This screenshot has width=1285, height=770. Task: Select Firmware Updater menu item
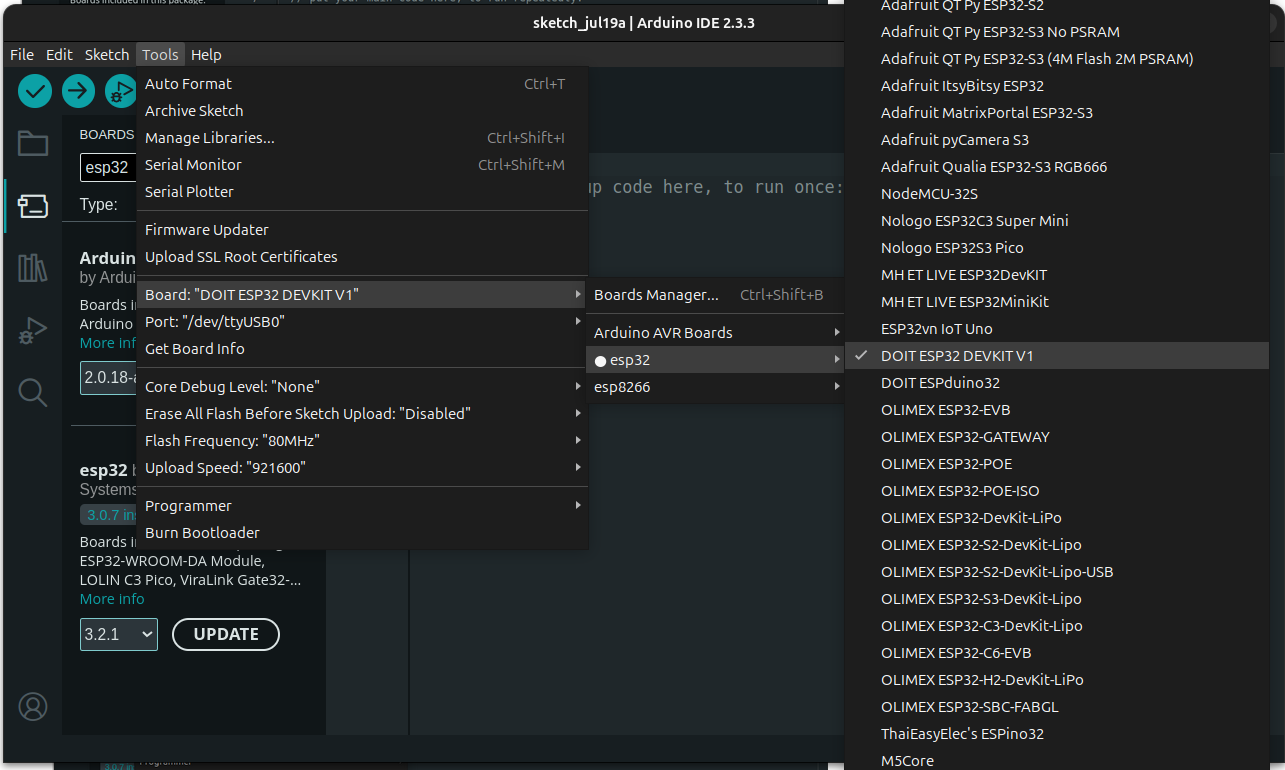tap(362, 230)
